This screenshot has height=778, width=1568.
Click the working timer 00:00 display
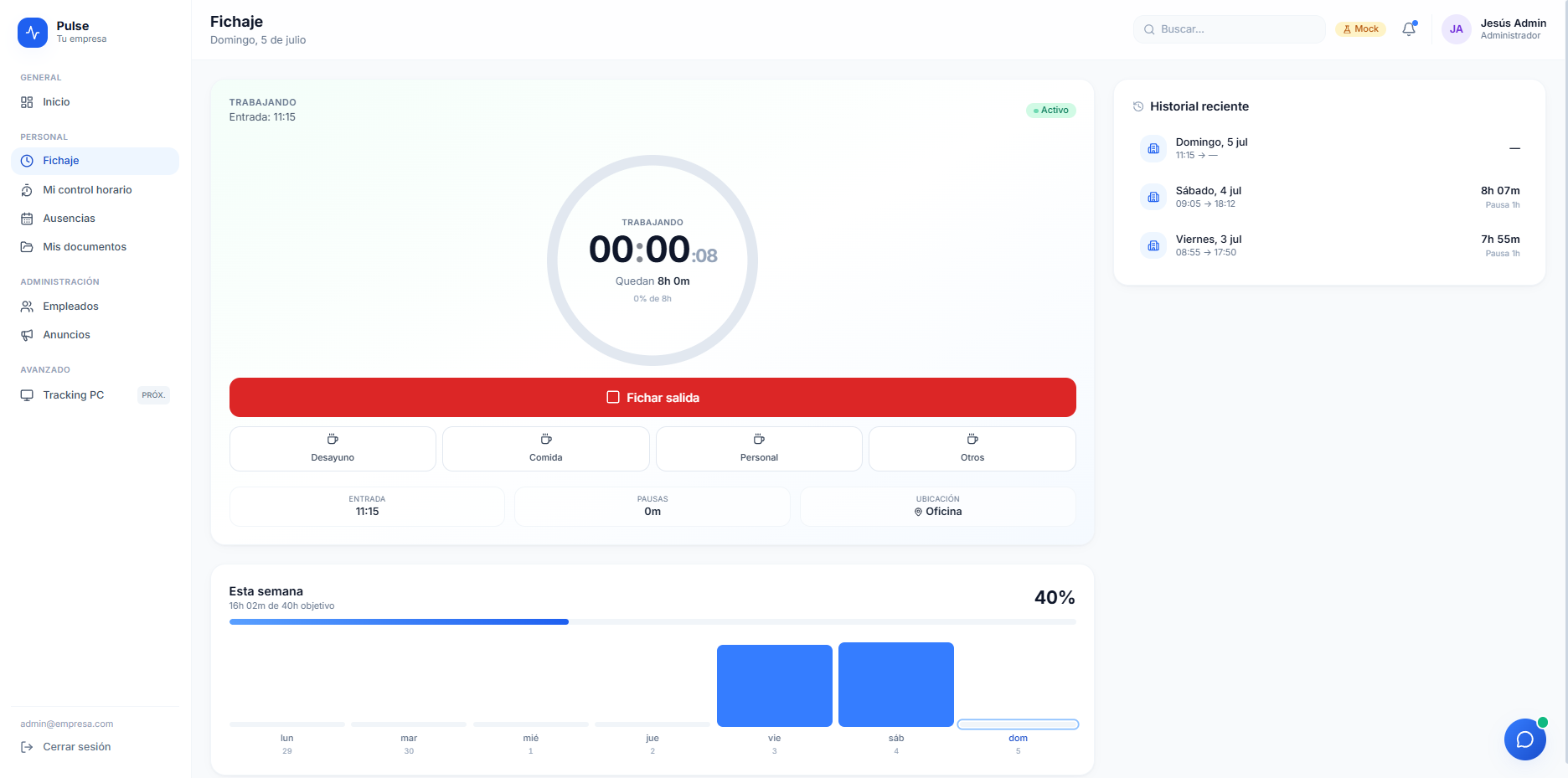652,250
